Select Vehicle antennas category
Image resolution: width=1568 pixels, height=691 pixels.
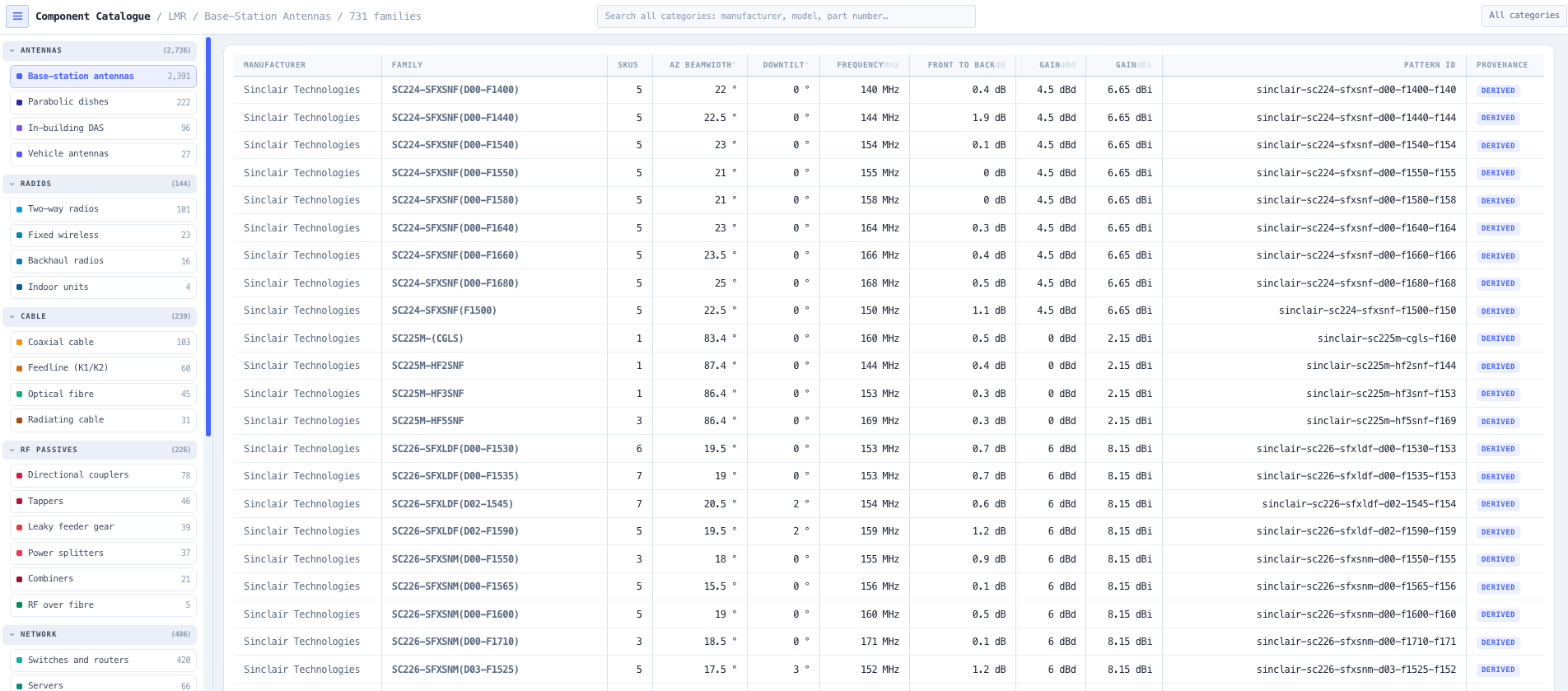pyautogui.click(x=103, y=154)
